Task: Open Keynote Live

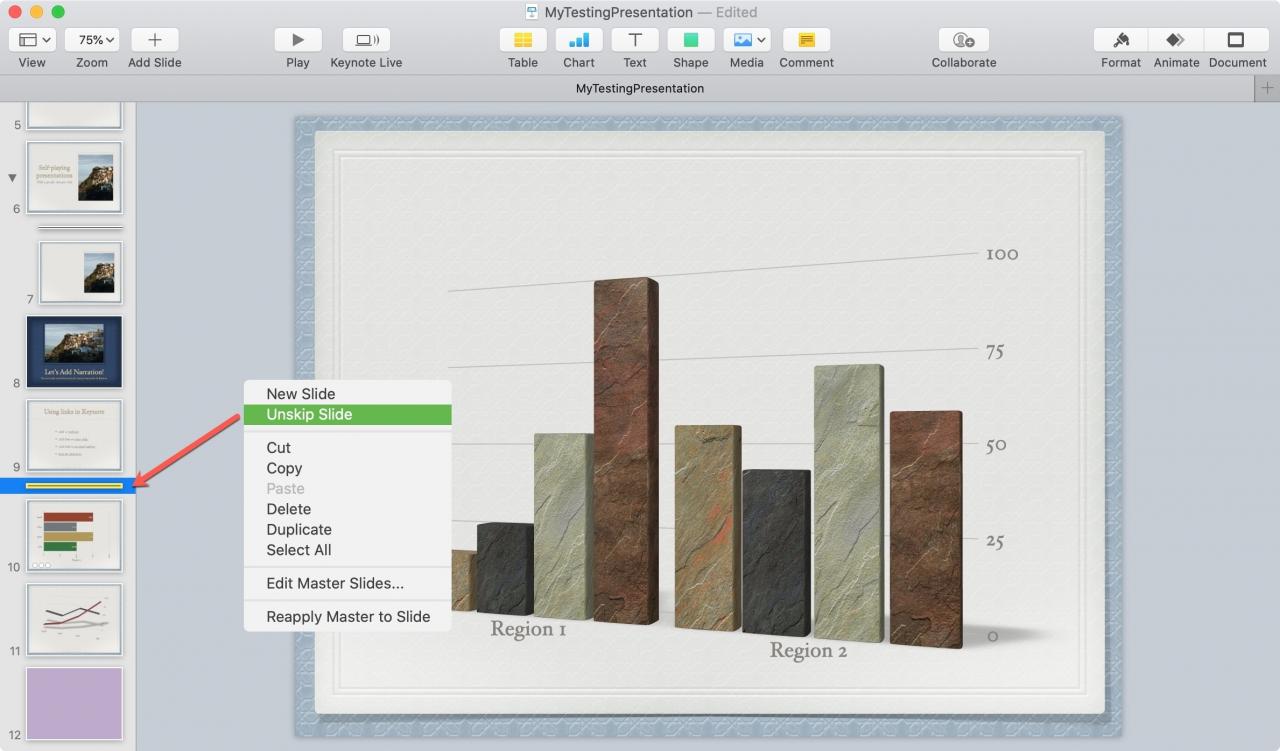Action: pyautogui.click(x=366, y=40)
